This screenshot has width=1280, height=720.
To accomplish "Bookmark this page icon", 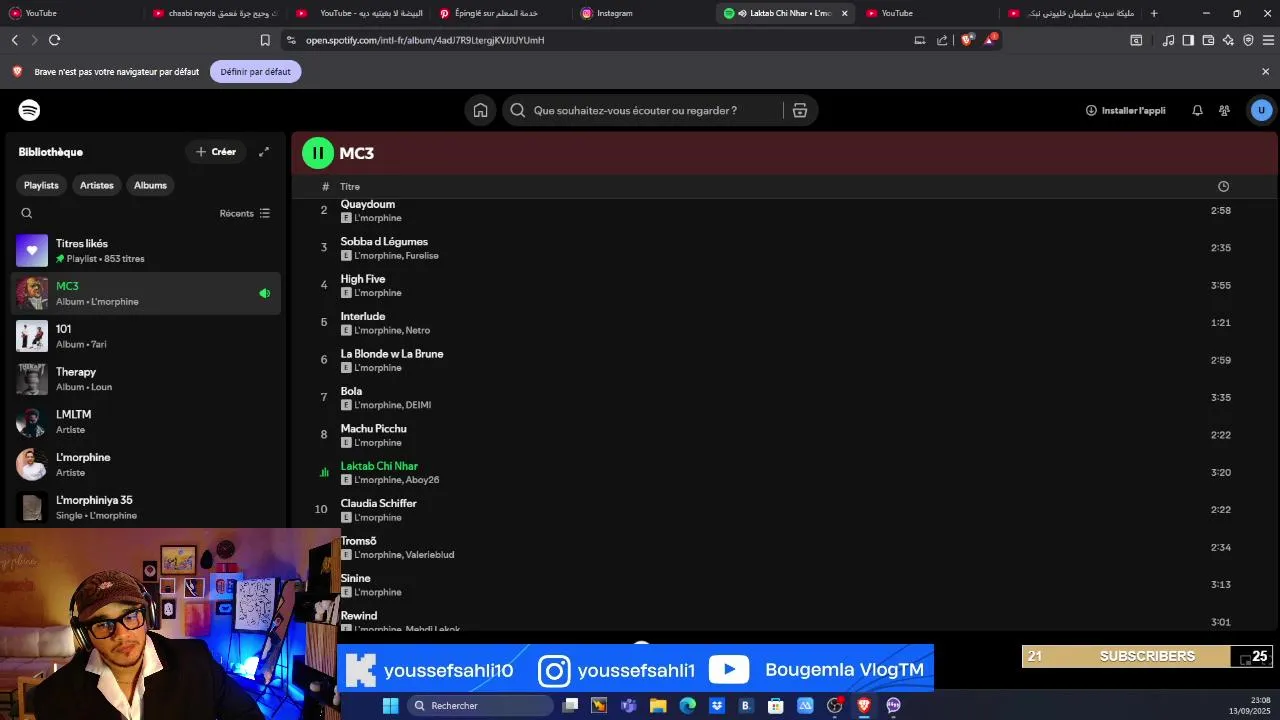I will (265, 40).
